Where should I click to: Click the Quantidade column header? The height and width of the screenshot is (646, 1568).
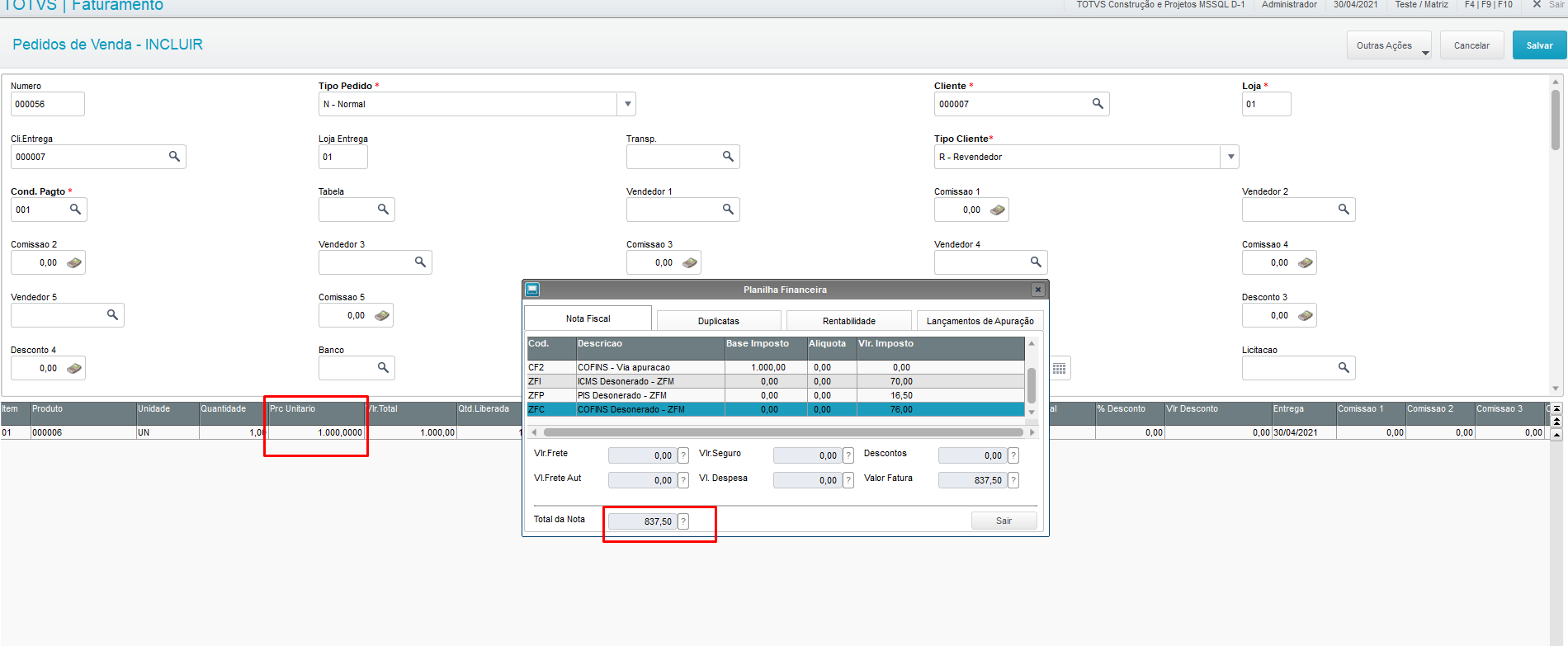[233, 413]
